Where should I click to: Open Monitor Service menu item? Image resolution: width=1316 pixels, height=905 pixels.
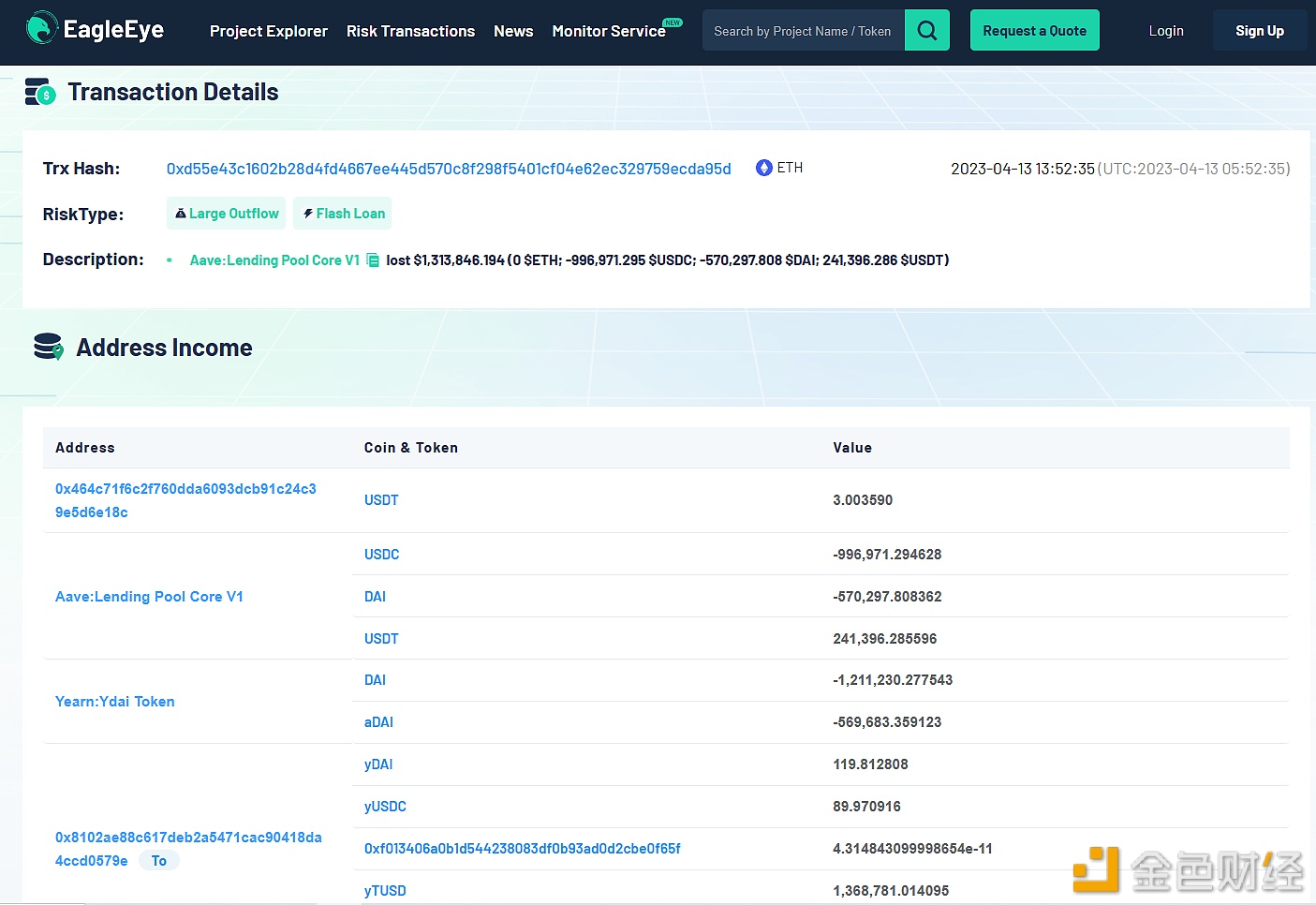[609, 31]
